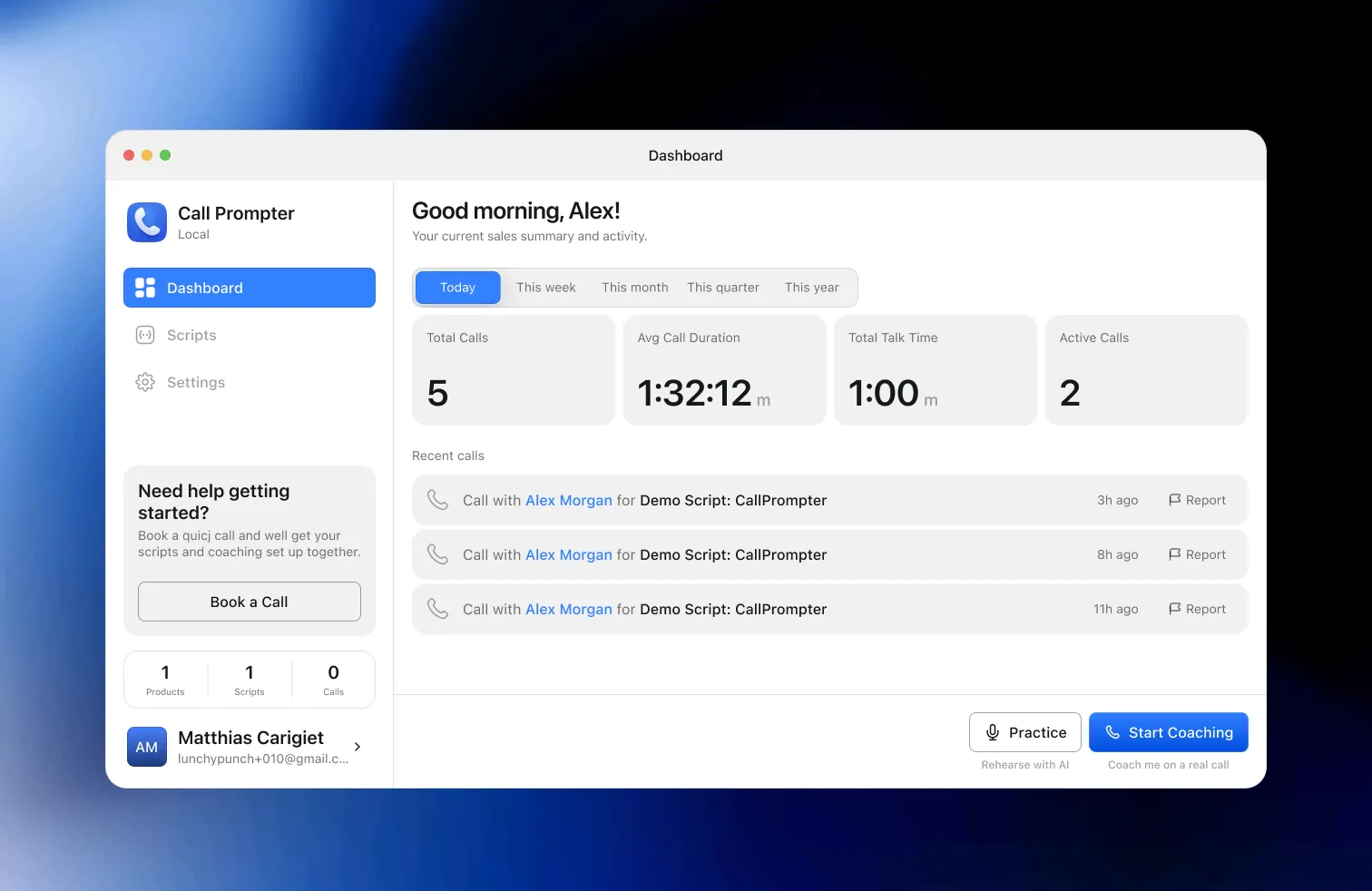The width and height of the screenshot is (1372, 891).
Task: Show This year statistics
Action: 812,288
